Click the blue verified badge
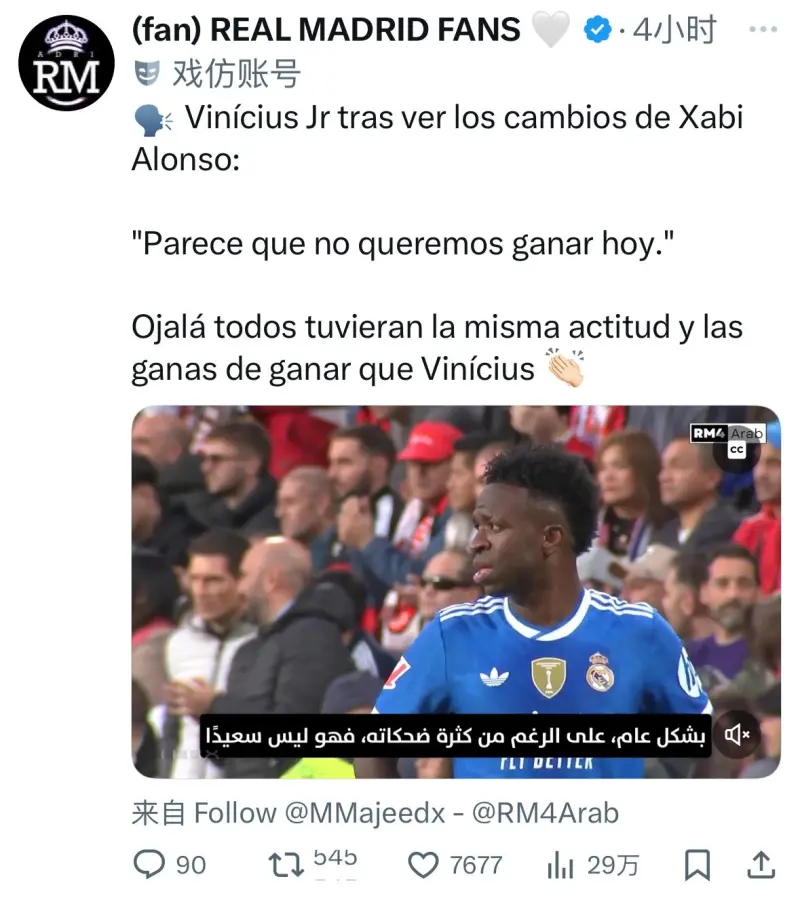This screenshot has width=800, height=900. pyautogui.click(x=597, y=30)
